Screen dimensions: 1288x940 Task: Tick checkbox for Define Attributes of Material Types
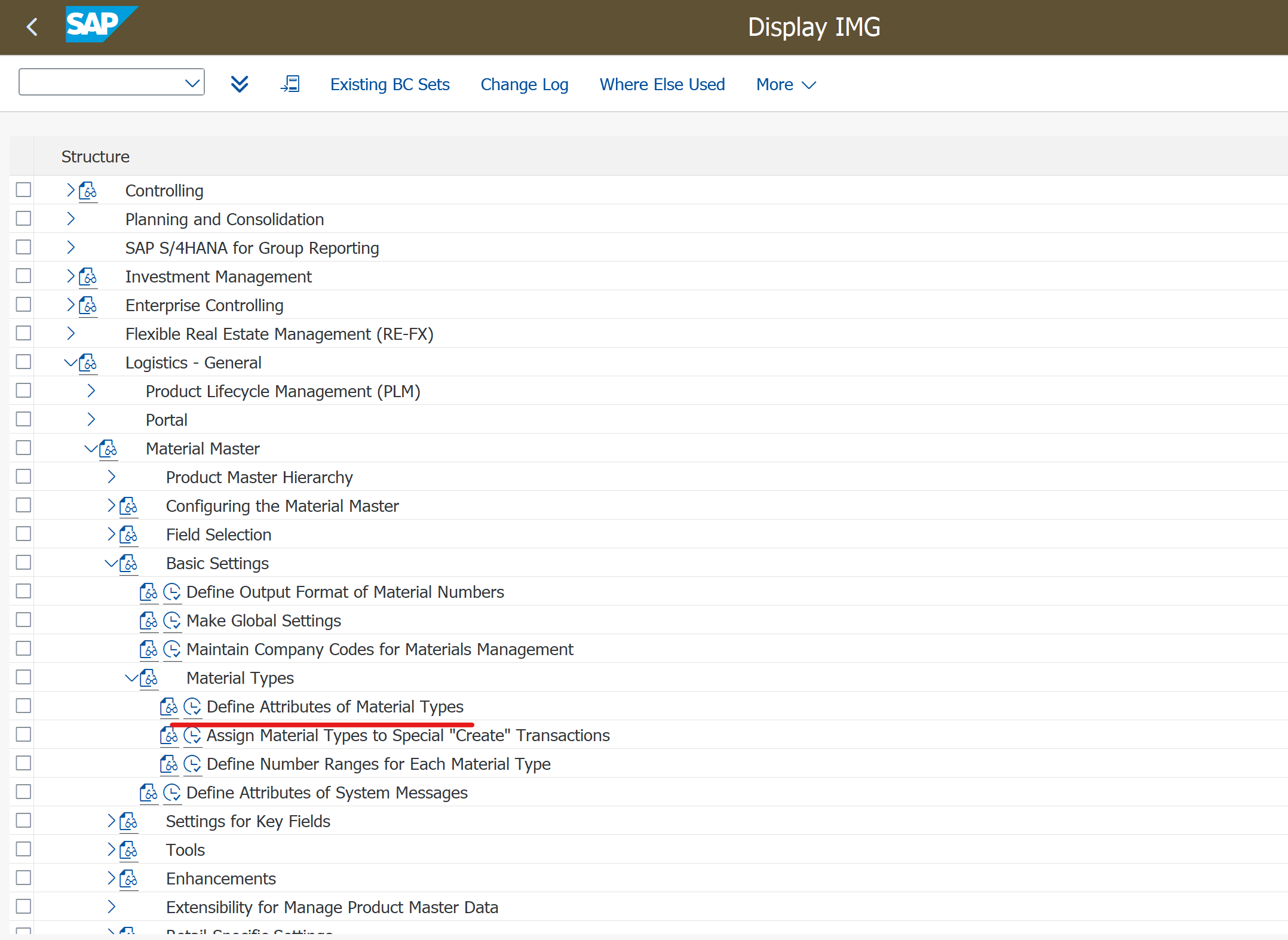pos(23,706)
